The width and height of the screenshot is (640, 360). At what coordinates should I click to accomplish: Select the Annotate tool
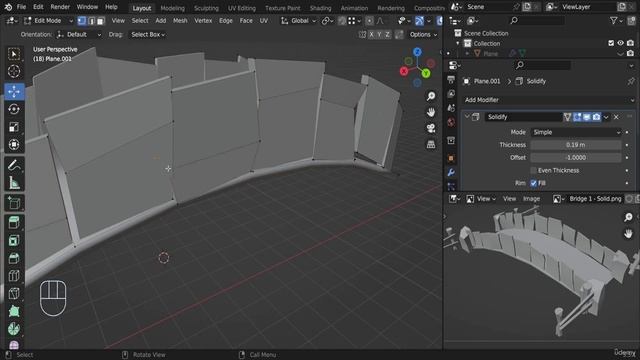pos(14,165)
